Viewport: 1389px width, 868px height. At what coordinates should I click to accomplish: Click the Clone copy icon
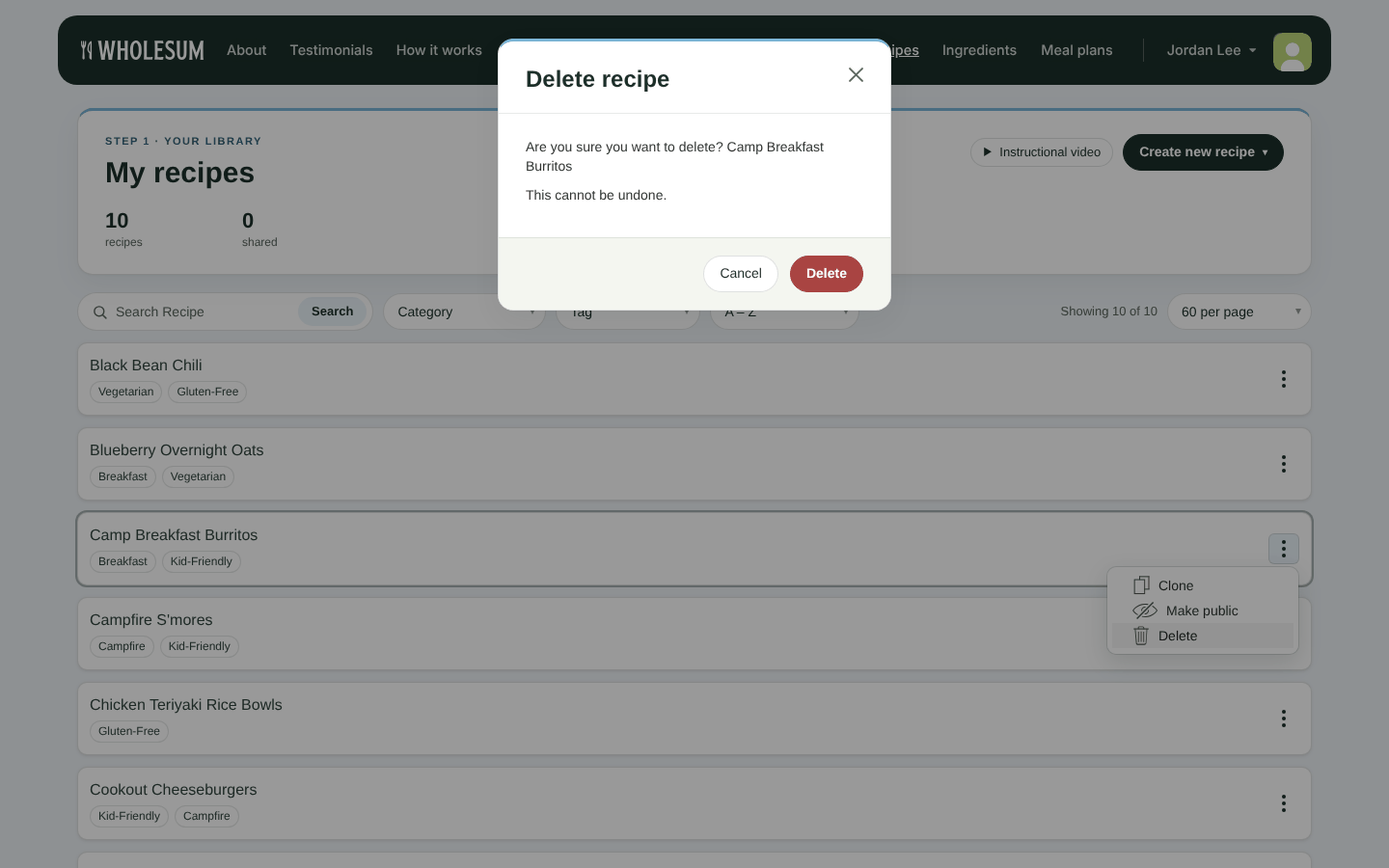click(1141, 585)
